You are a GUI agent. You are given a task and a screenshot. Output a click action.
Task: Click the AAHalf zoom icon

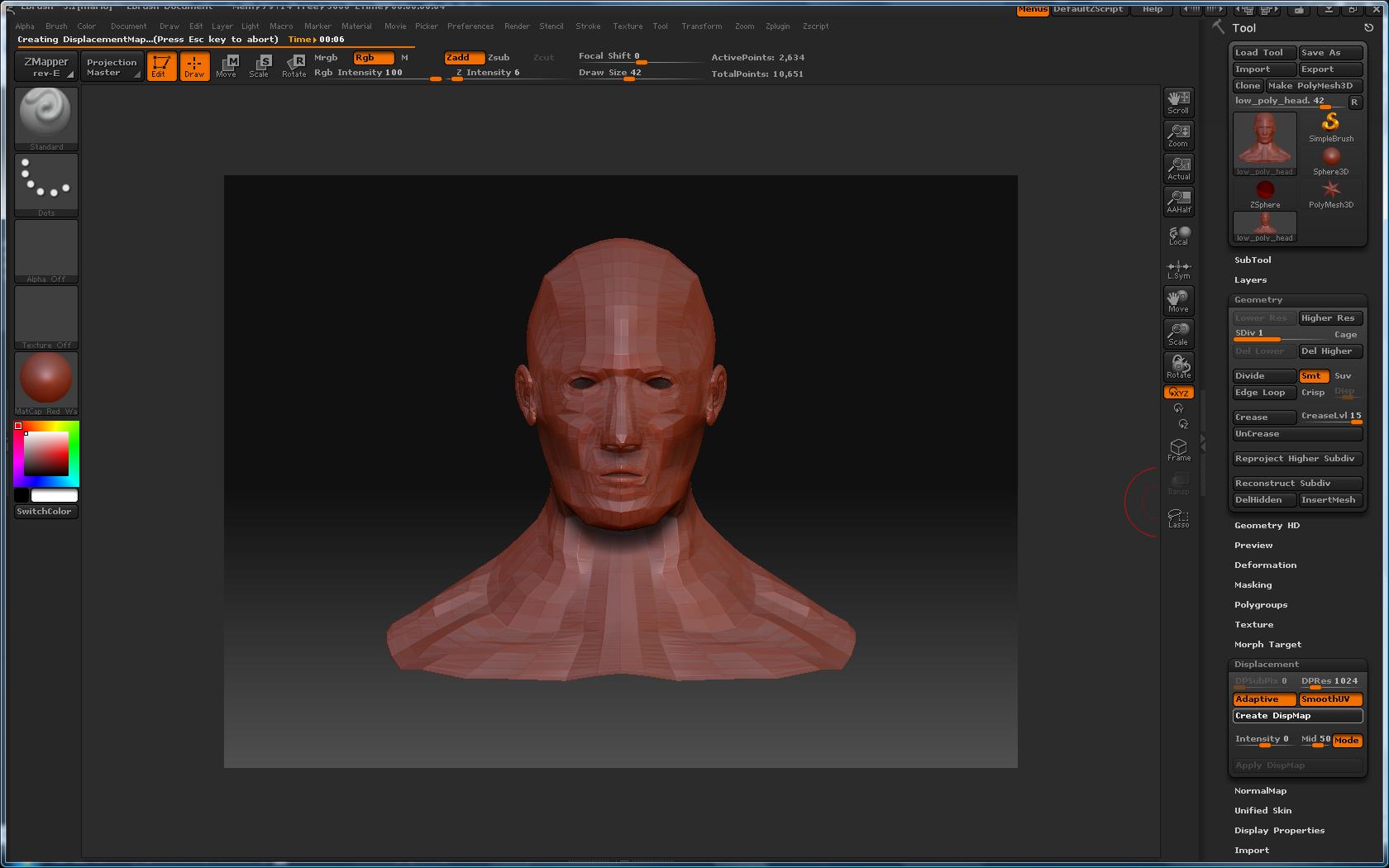(1178, 201)
